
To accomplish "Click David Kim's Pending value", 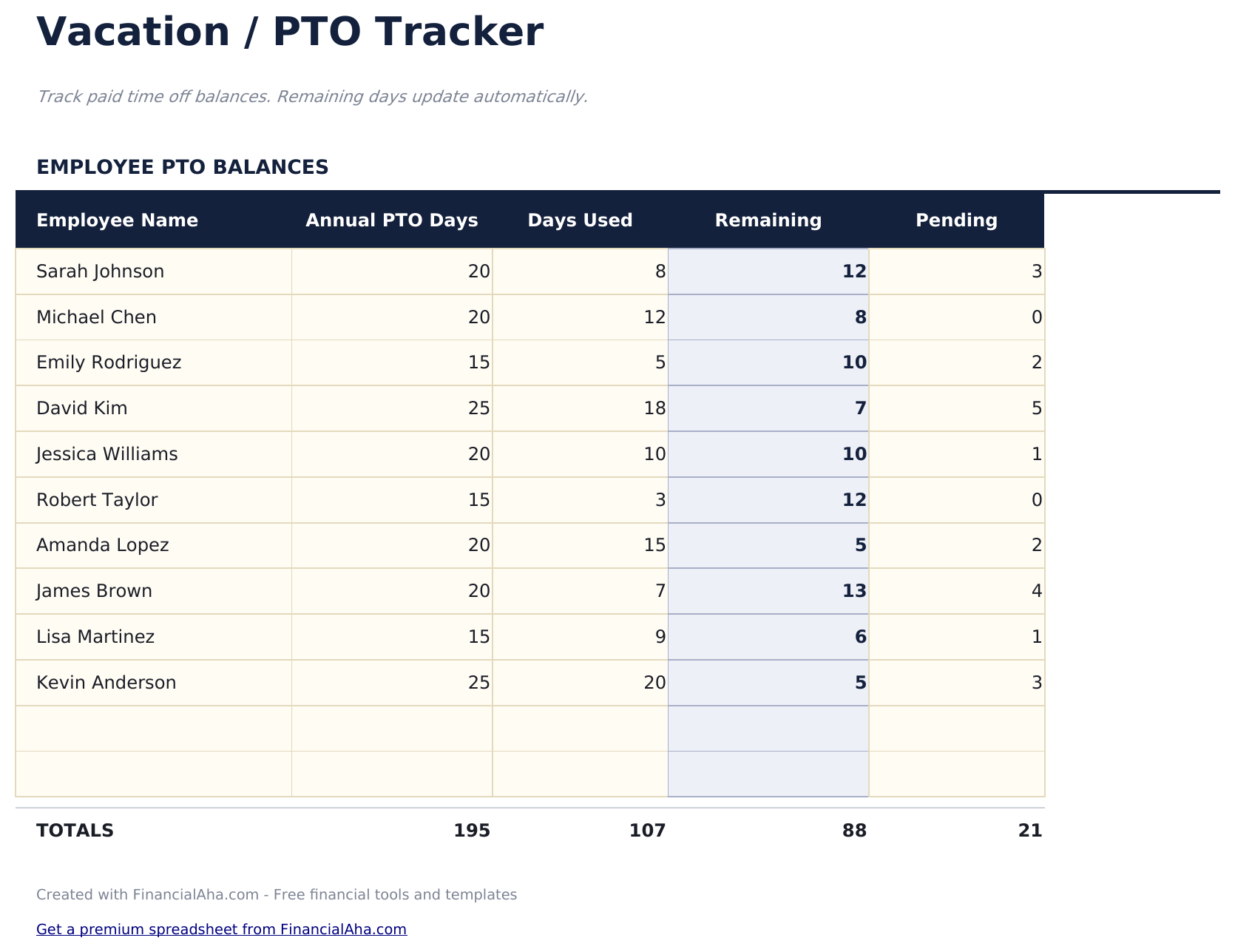I will 1037,408.
